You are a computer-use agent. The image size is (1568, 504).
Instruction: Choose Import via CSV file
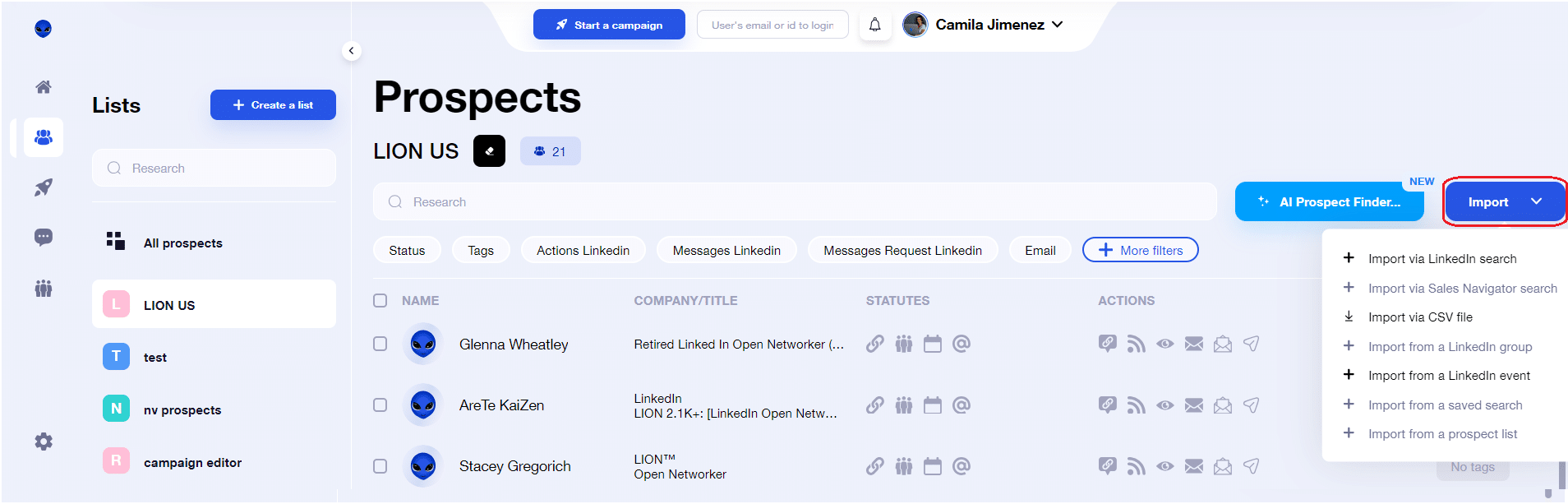coord(1419,317)
